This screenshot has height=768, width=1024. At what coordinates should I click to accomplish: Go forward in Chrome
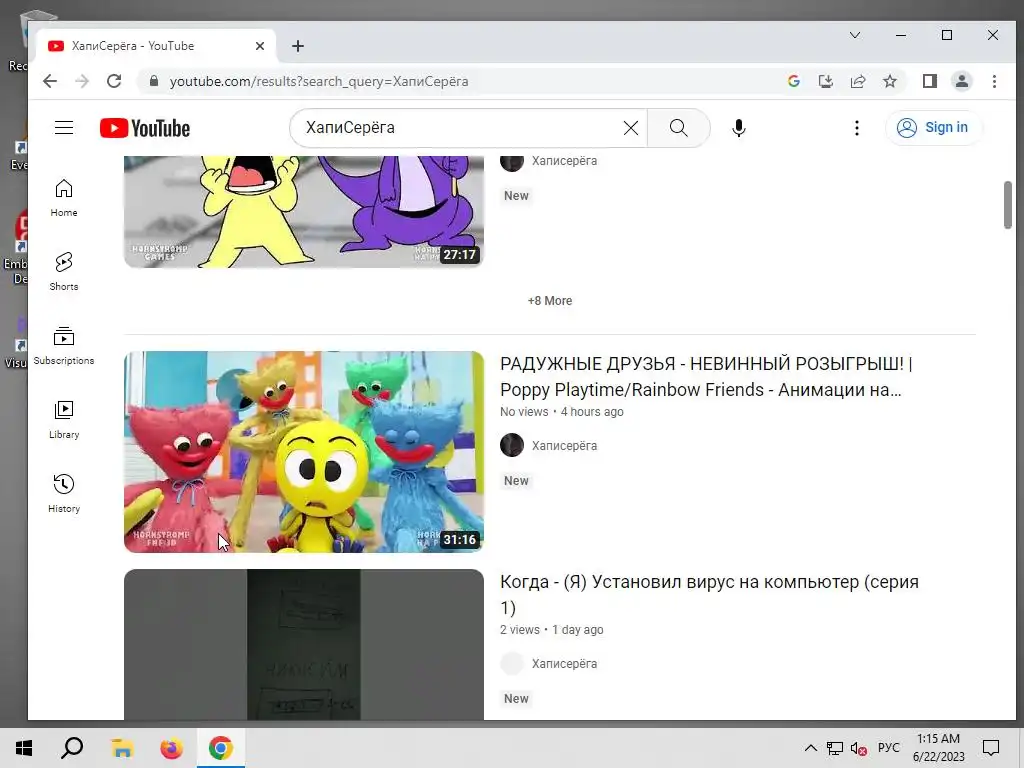click(82, 81)
